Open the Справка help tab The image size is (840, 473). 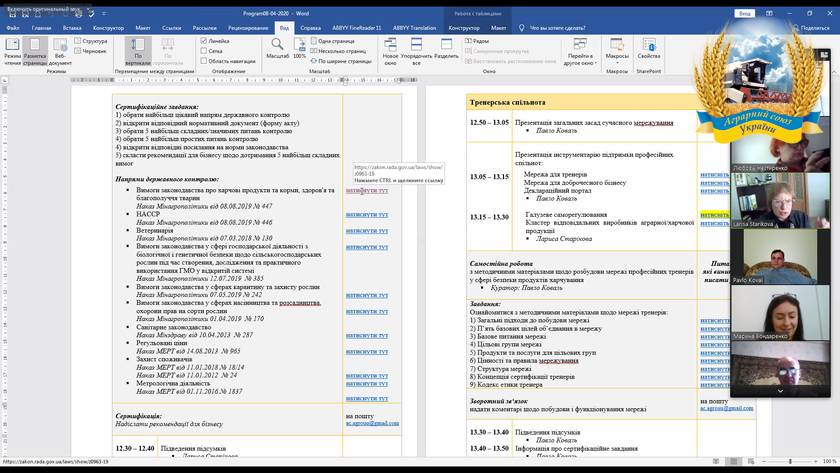tap(311, 28)
